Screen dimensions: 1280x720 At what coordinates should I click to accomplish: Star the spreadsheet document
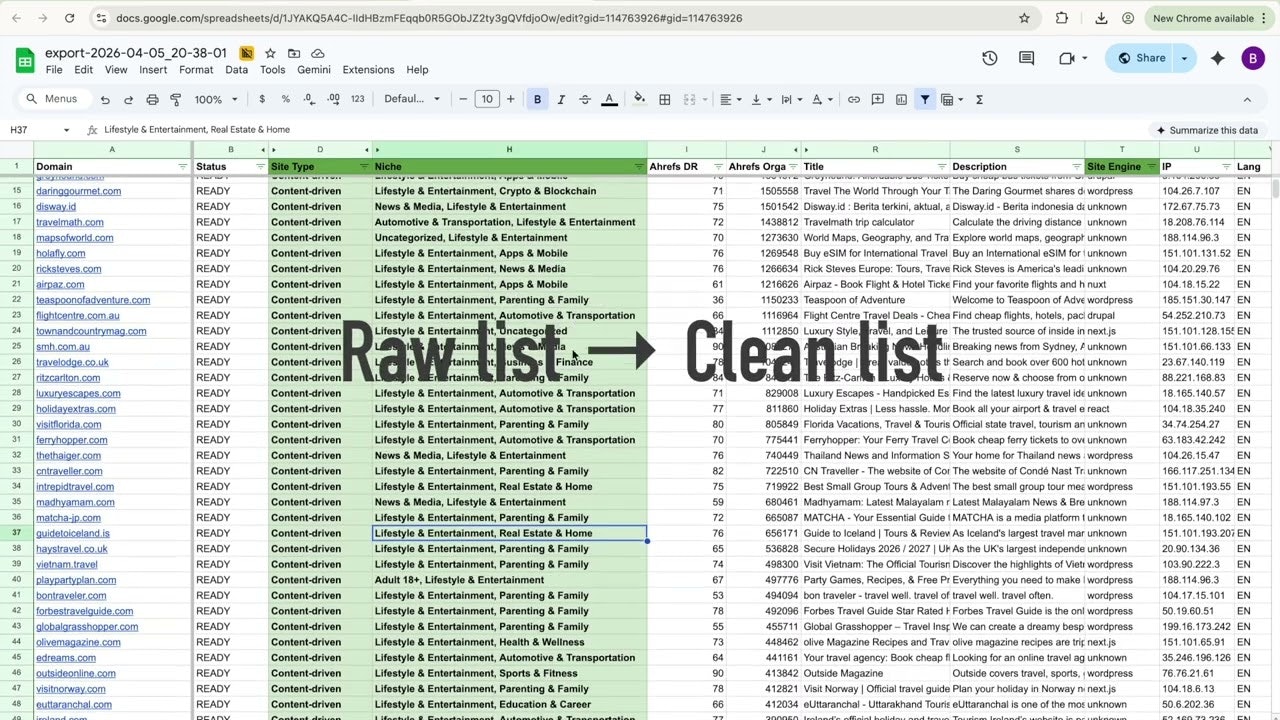click(x=272, y=53)
